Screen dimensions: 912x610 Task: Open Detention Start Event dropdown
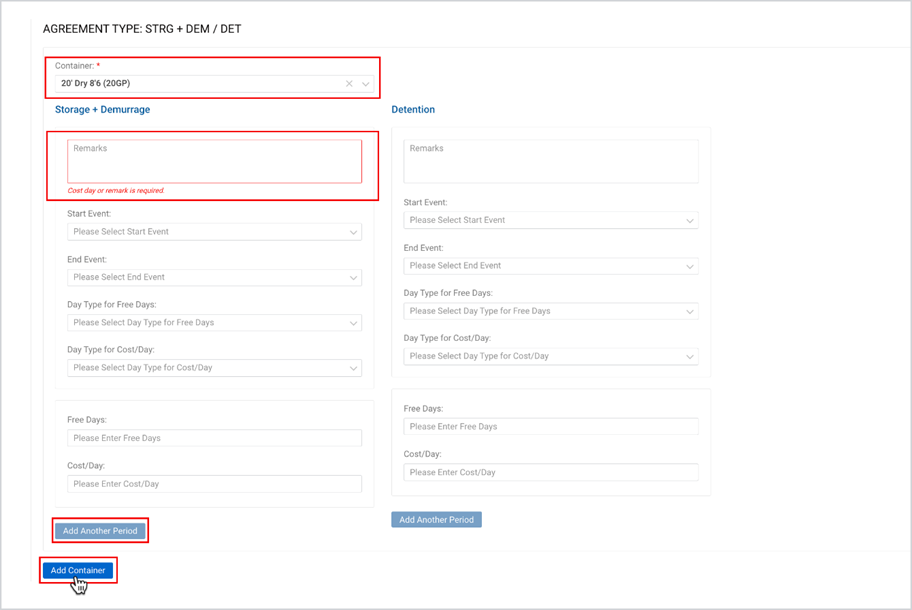[x=551, y=220]
